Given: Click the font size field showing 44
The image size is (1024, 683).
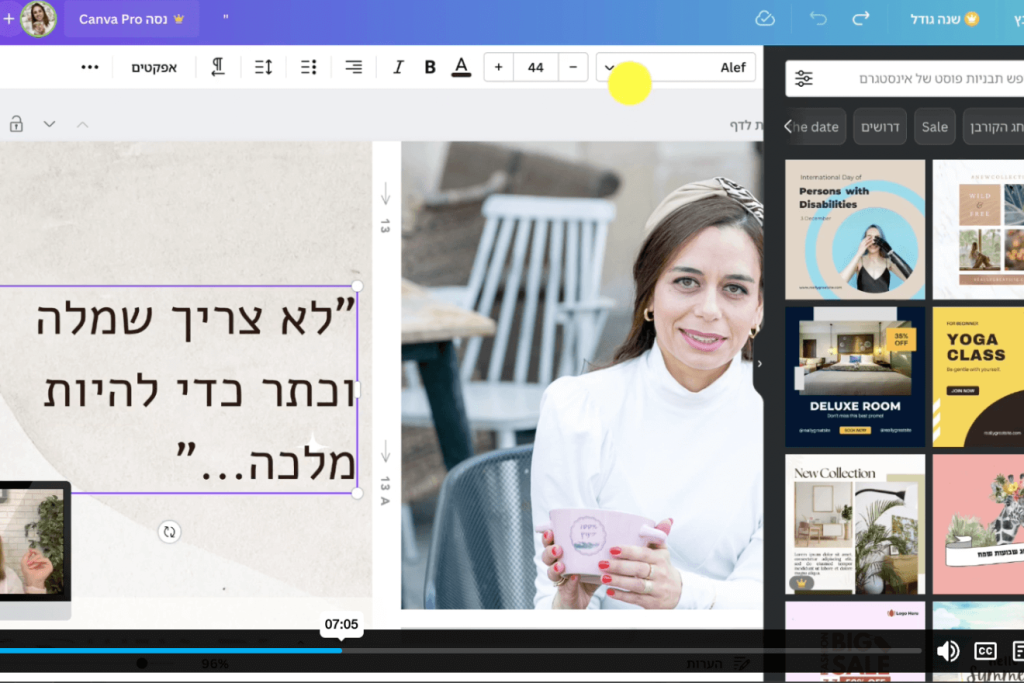Looking at the screenshot, I should coord(536,67).
